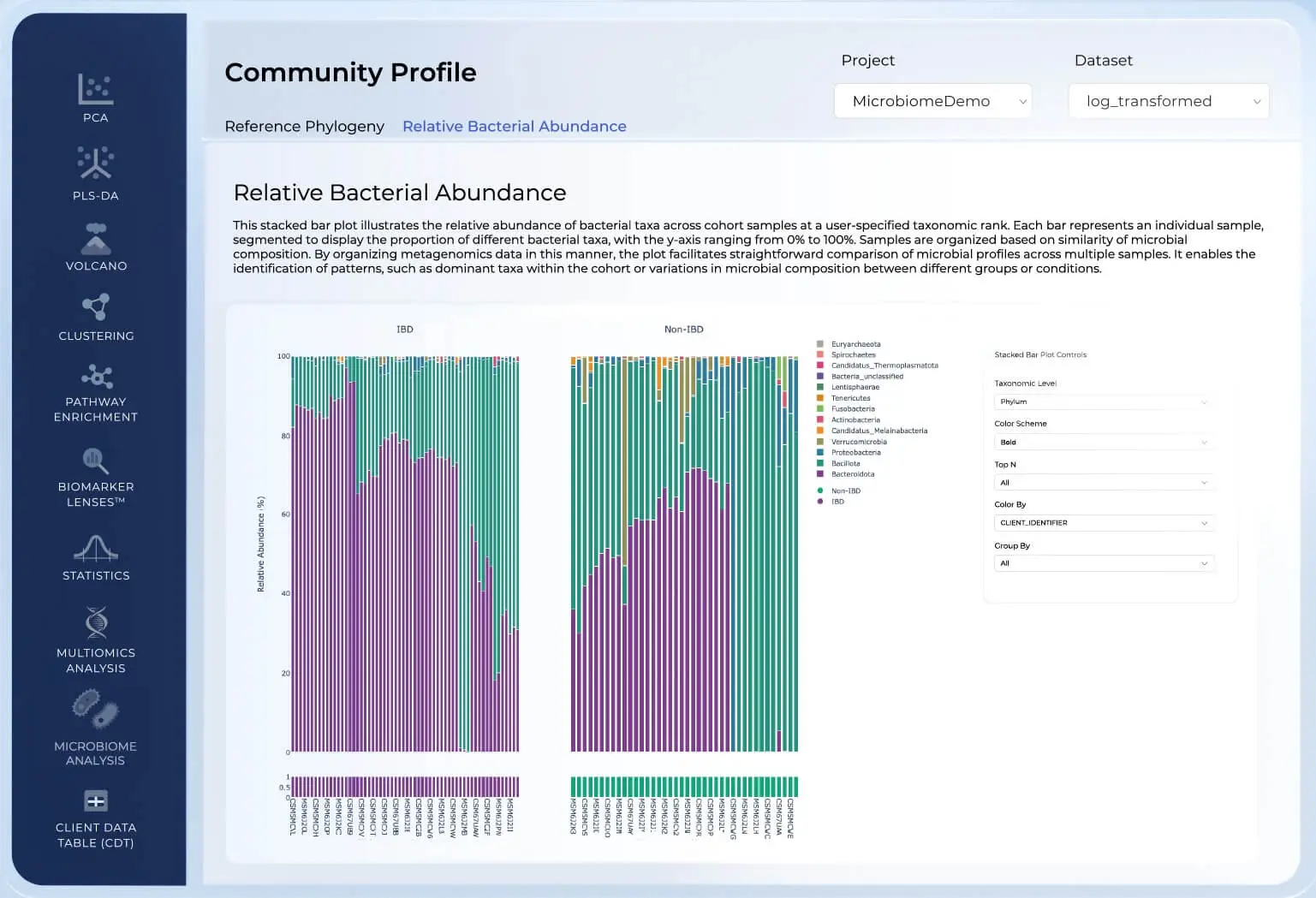Click the Relative Abundance (%) axis label
1316x898 pixels.
click(x=261, y=544)
